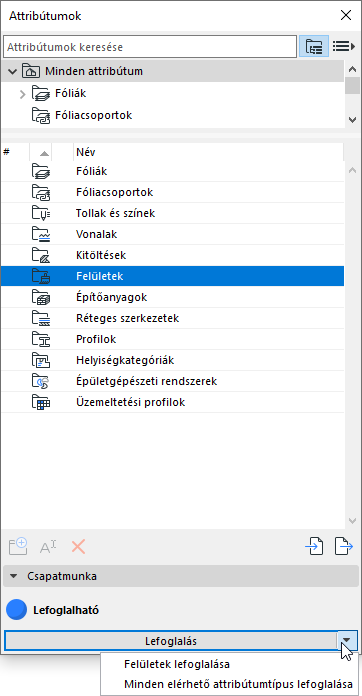Select the Fóliacsoportok row name in list
The image size is (362, 696).
pos(114,192)
